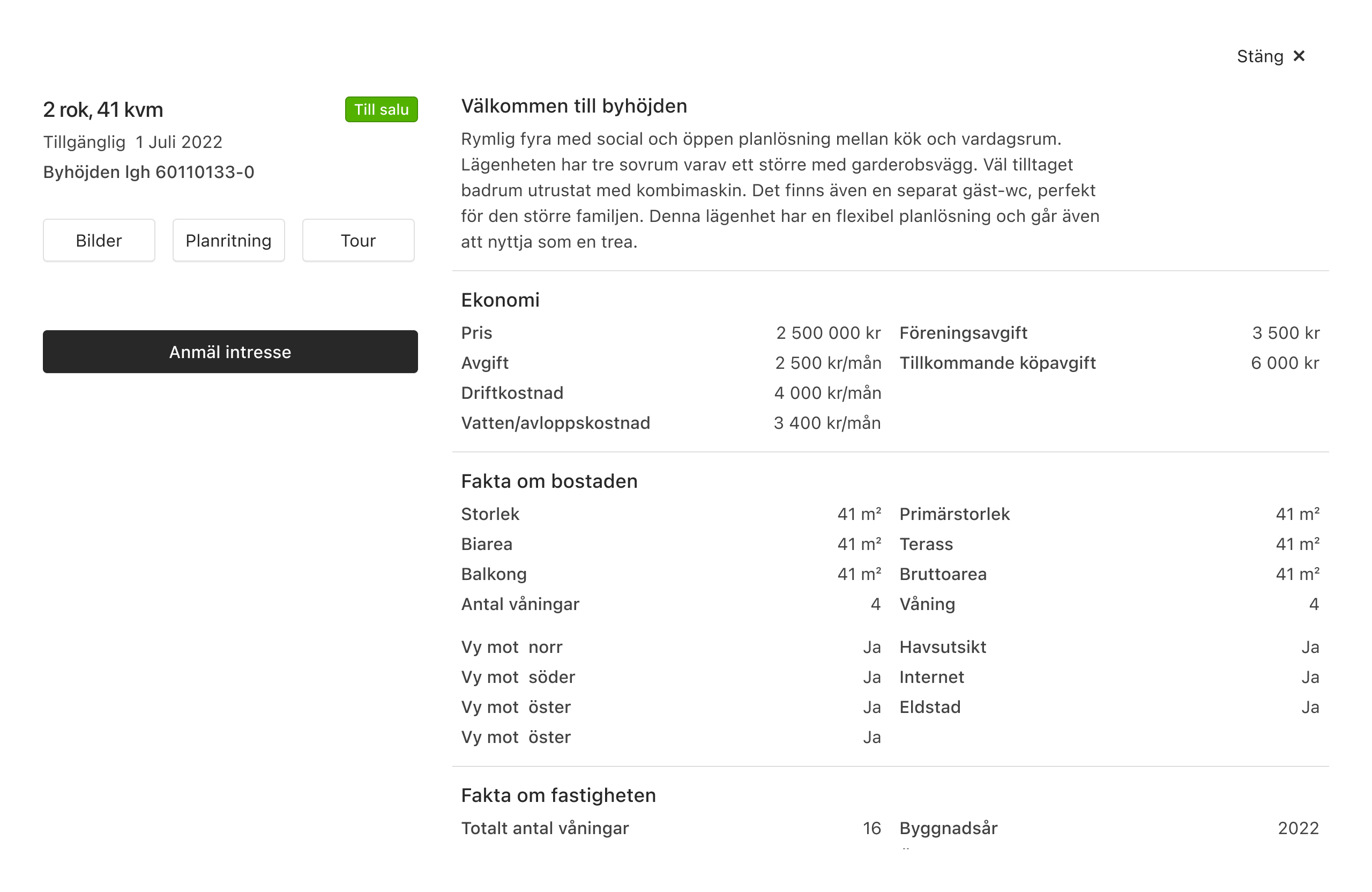1372x892 pixels.
Task: Click the Ekonomi section heading
Action: coord(500,300)
